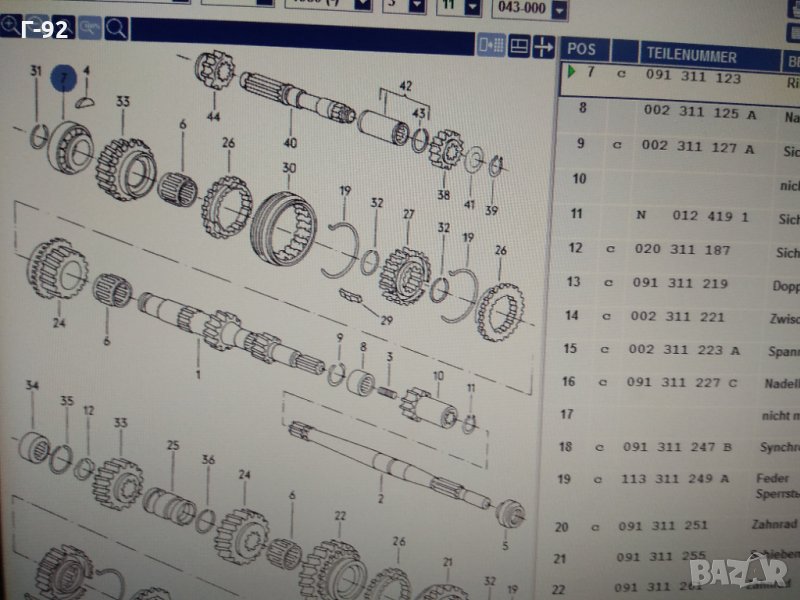Open the 043-000 dropdown arrow
Image resolution: width=800 pixels, height=600 pixels.
[558, 9]
